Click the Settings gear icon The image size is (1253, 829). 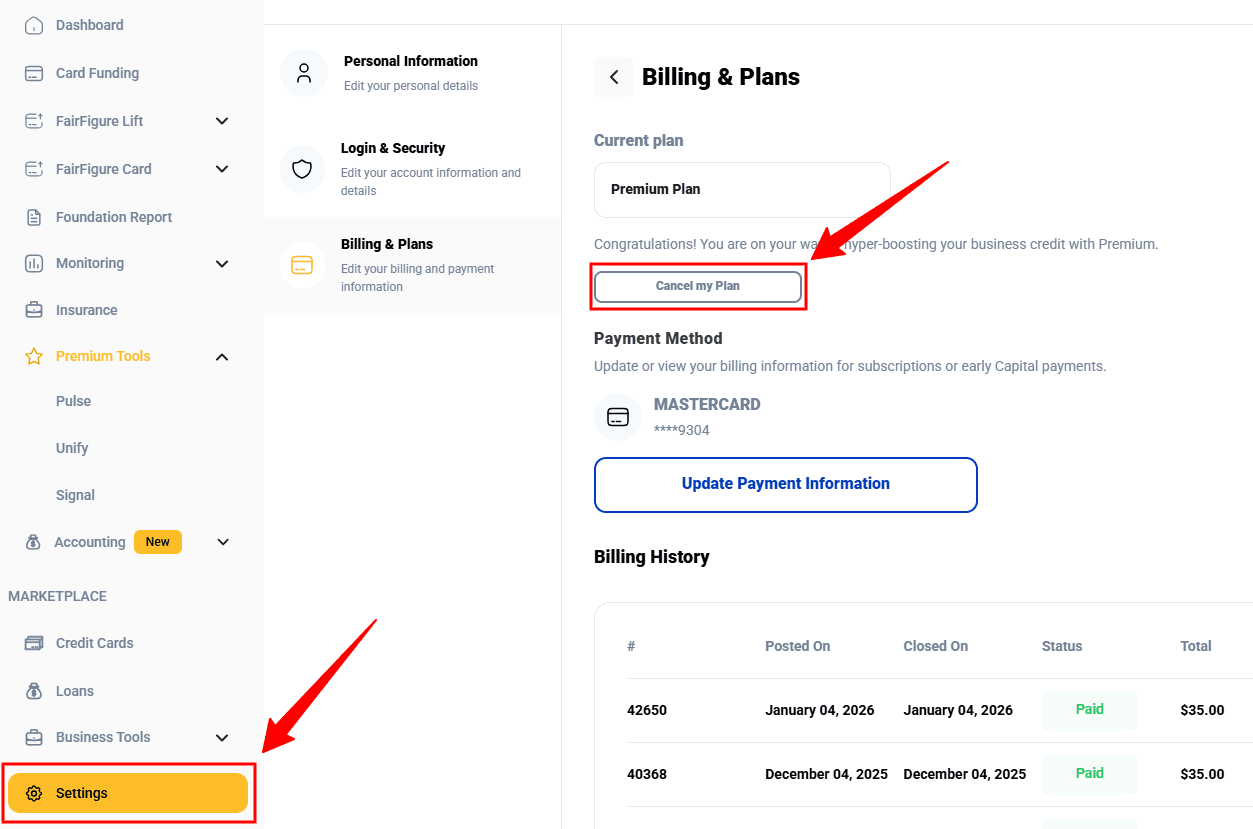tap(34, 793)
